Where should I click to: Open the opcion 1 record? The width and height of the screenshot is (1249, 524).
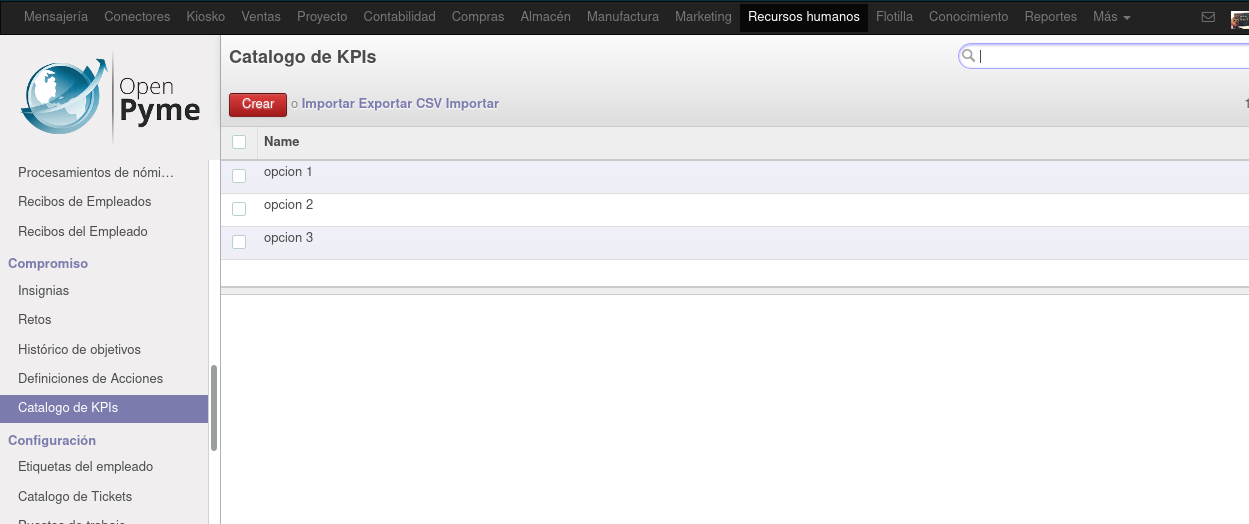[734, 176]
